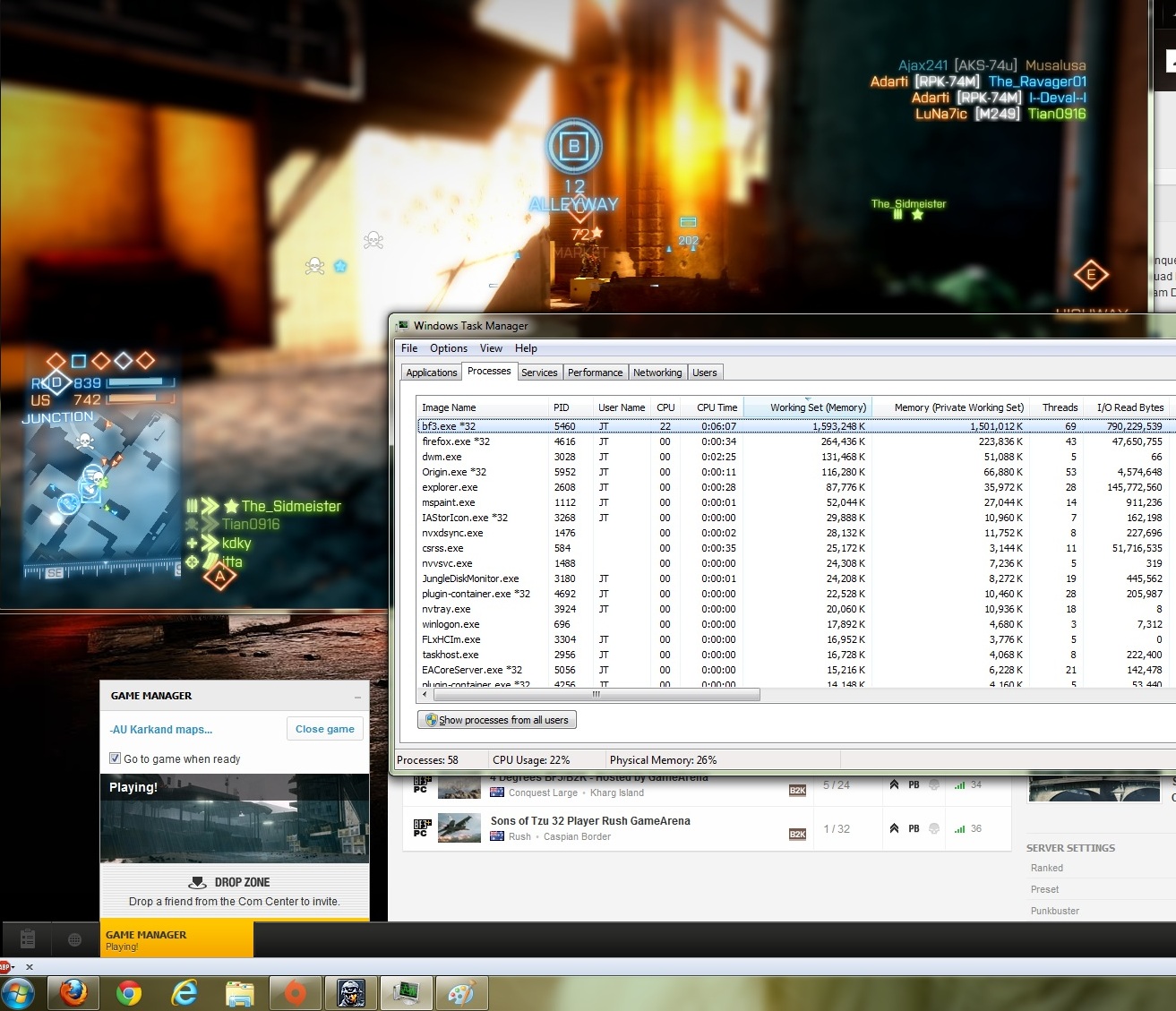This screenshot has height=1011, width=1176.
Task: Click the Windows Task Manager title bar icon
Action: click(x=402, y=326)
